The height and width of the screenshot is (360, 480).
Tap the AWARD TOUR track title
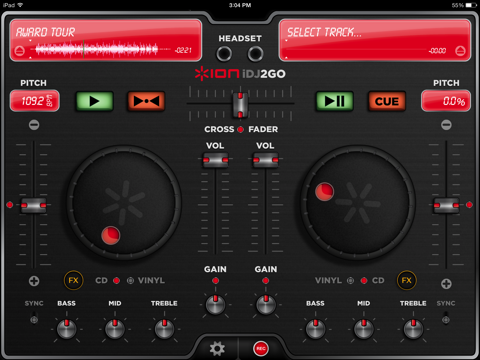[x=45, y=32]
